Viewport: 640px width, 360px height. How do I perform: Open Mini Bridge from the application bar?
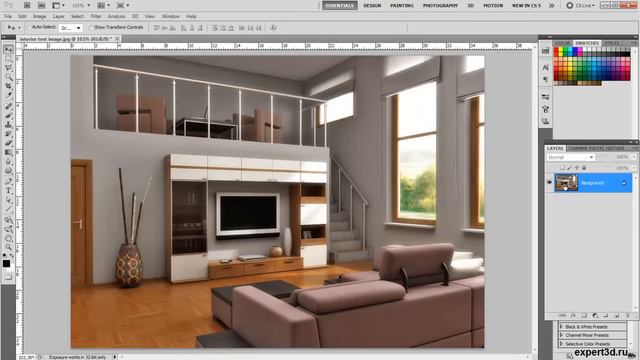(41, 5)
